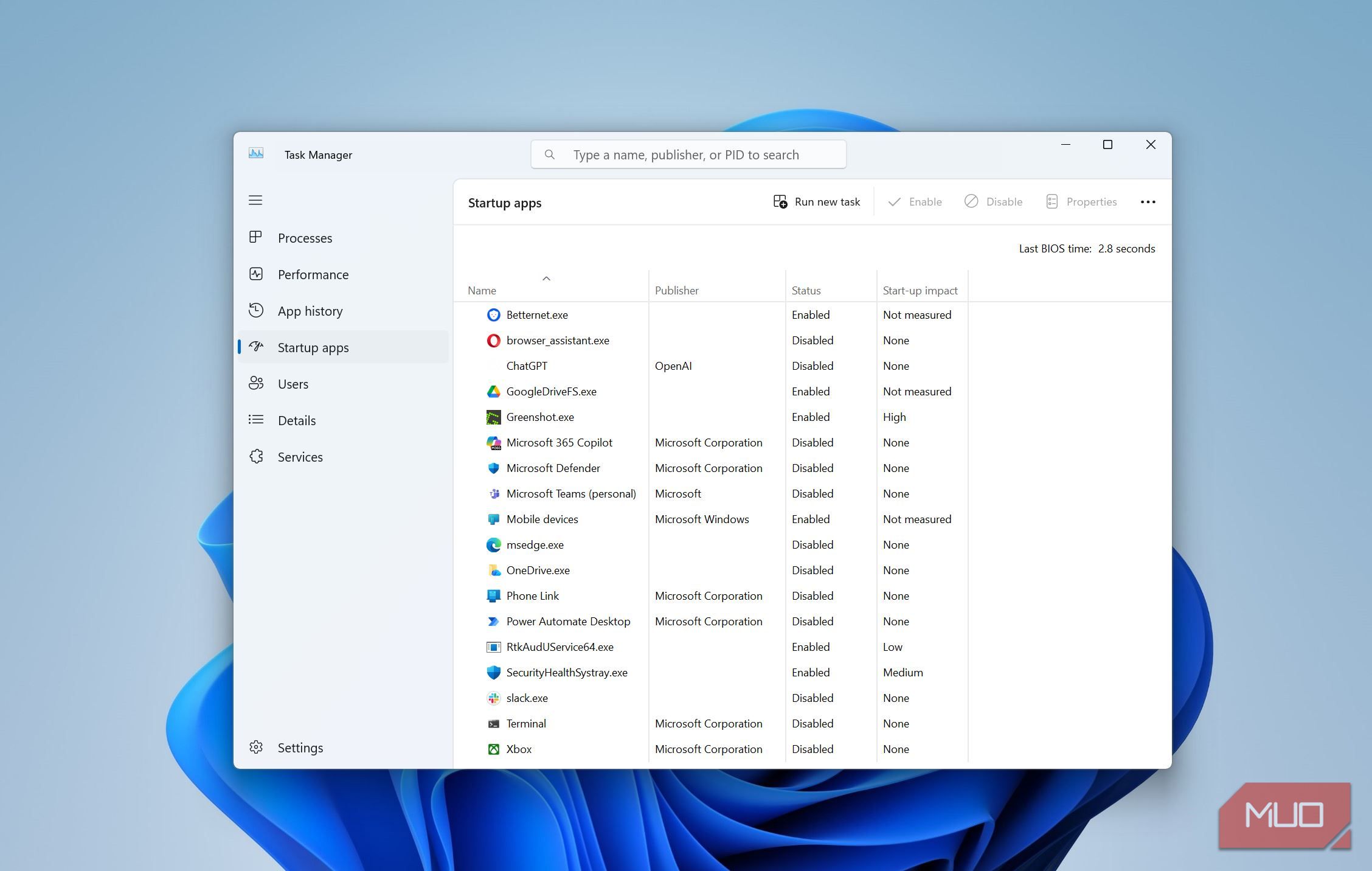Viewport: 1372px width, 871px height.
Task: Open the Details page
Action: tap(343, 420)
